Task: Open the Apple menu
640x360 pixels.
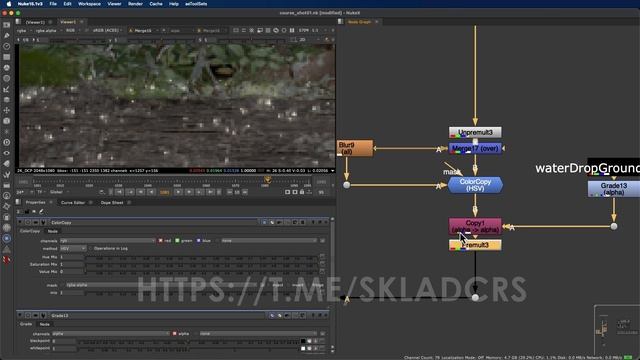Action: click(x=9, y=4)
